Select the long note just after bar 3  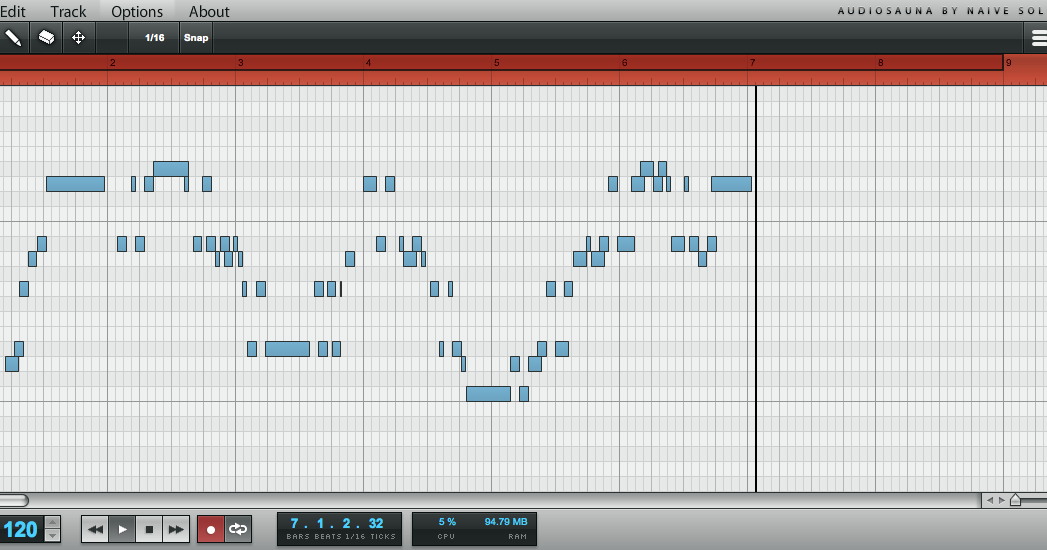[x=287, y=348]
